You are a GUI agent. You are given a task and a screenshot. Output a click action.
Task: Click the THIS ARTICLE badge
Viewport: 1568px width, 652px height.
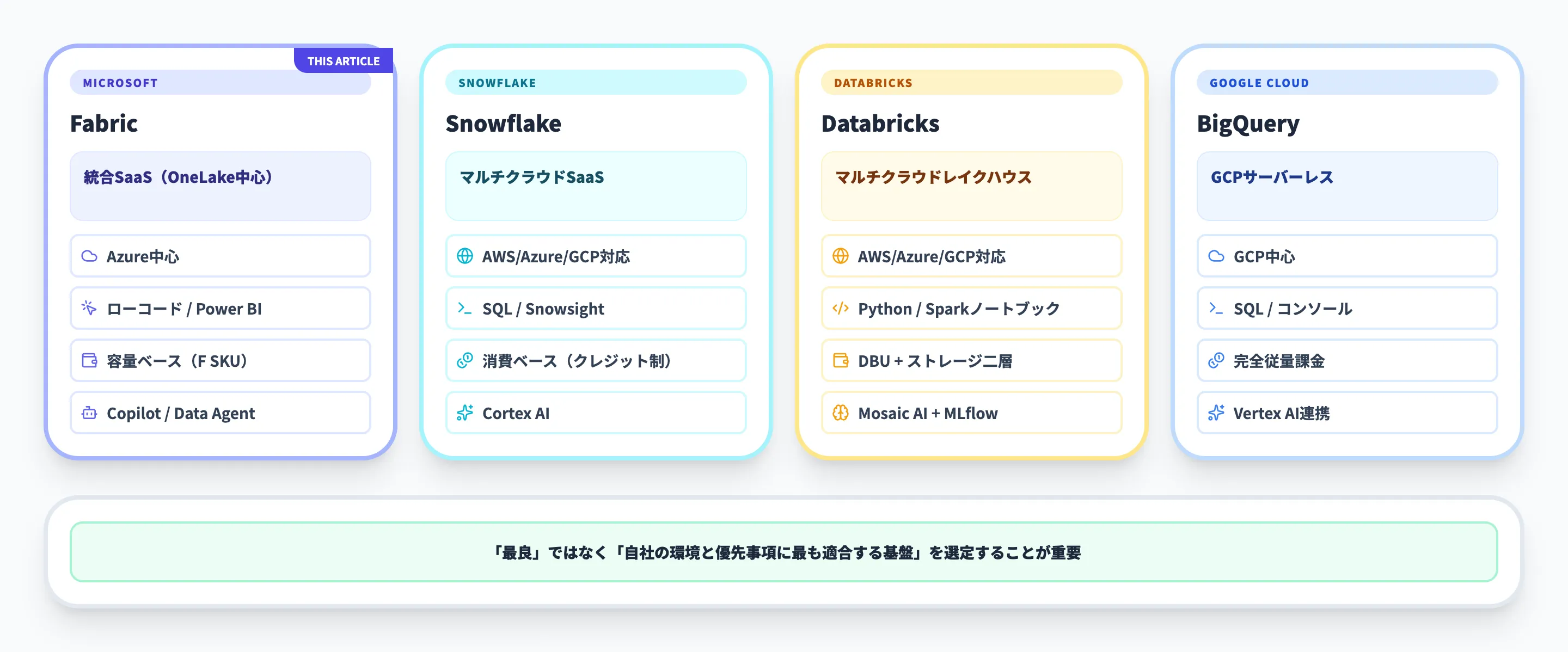344,61
